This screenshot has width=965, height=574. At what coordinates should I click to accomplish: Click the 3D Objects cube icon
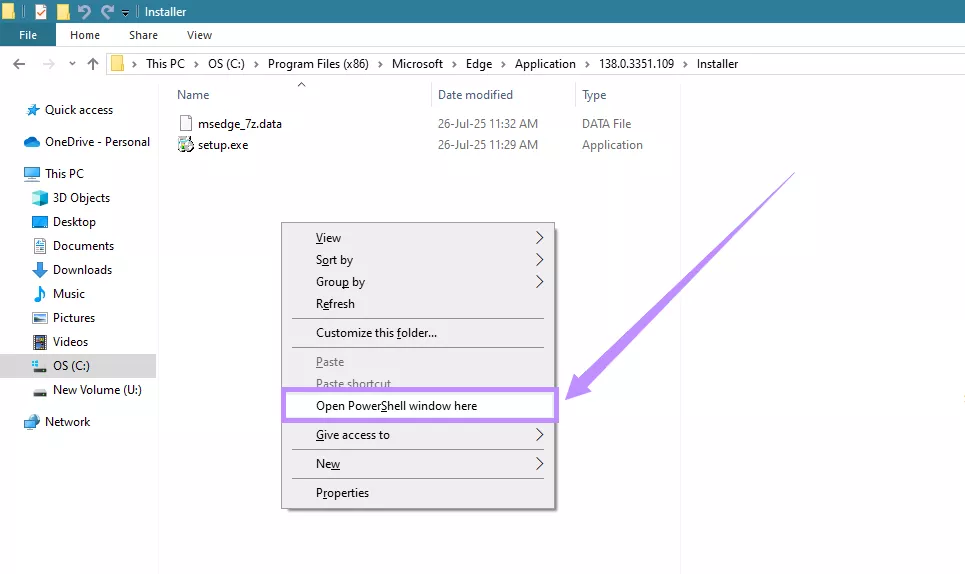coord(40,197)
